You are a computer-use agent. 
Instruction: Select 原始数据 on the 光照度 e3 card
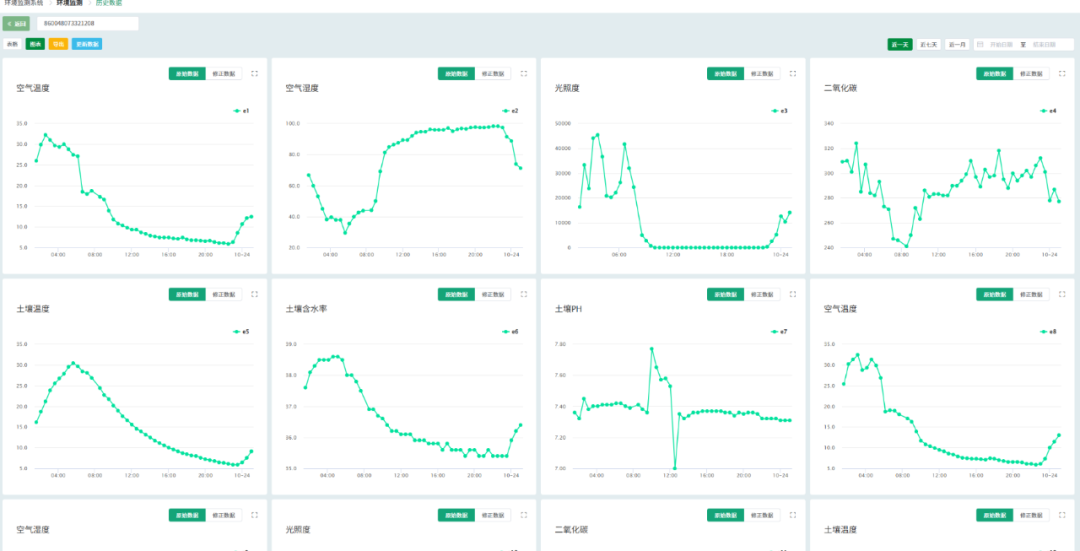coord(725,74)
